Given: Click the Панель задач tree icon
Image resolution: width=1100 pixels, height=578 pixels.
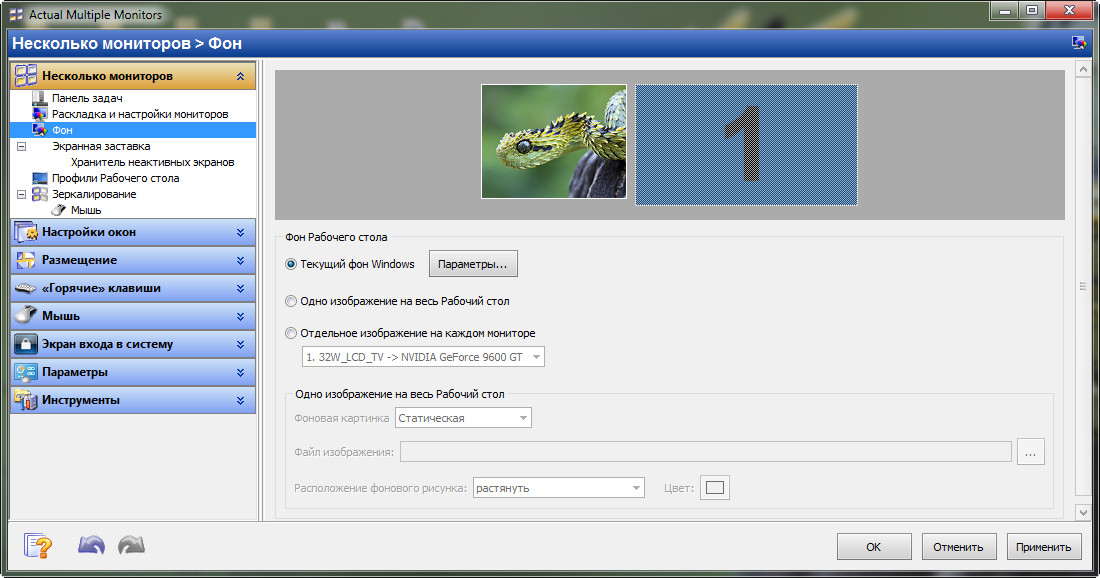Looking at the screenshot, I should [40, 98].
